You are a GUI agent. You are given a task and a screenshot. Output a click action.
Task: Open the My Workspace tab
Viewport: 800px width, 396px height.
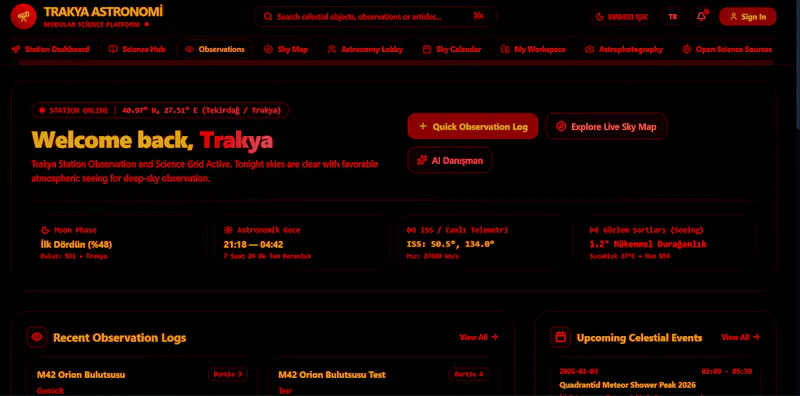pyautogui.click(x=533, y=50)
